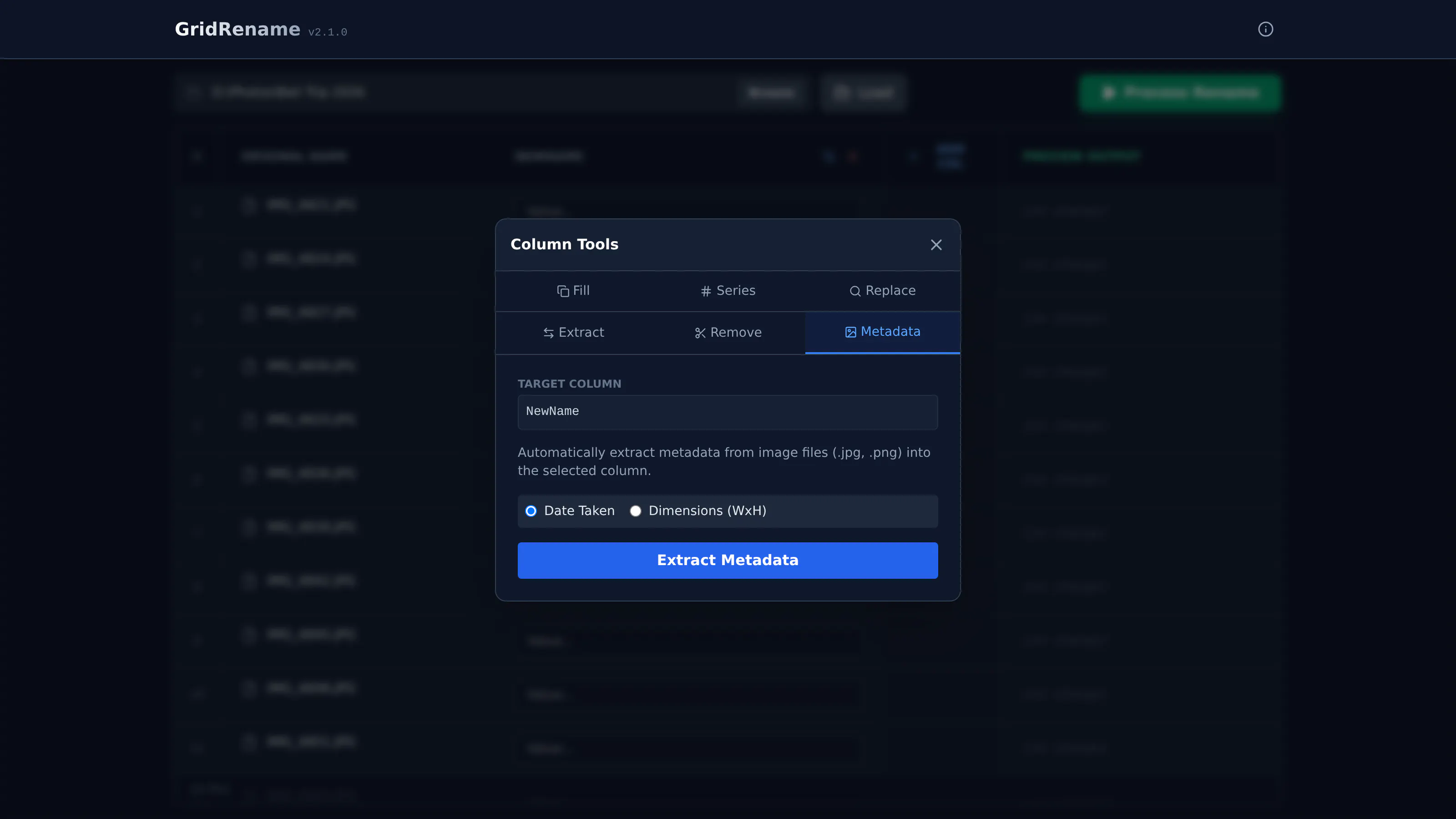1456x819 pixels.
Task: Click the v2.1.0 version label
Action: pyautogui.click(x=327, y=32)
